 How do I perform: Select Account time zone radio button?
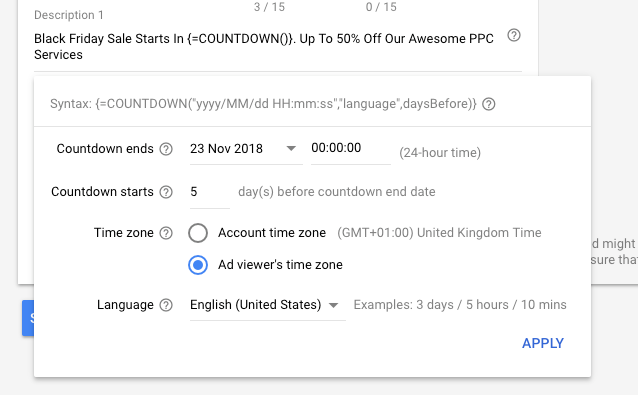coord(198,233)
